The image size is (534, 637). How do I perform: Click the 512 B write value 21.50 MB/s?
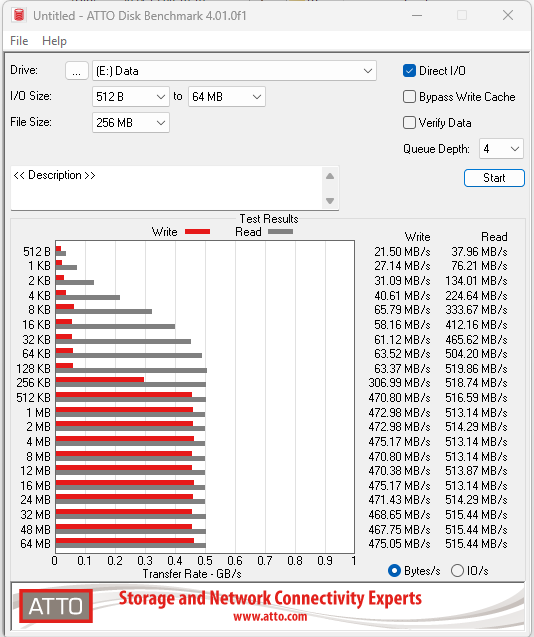point(402,252)
